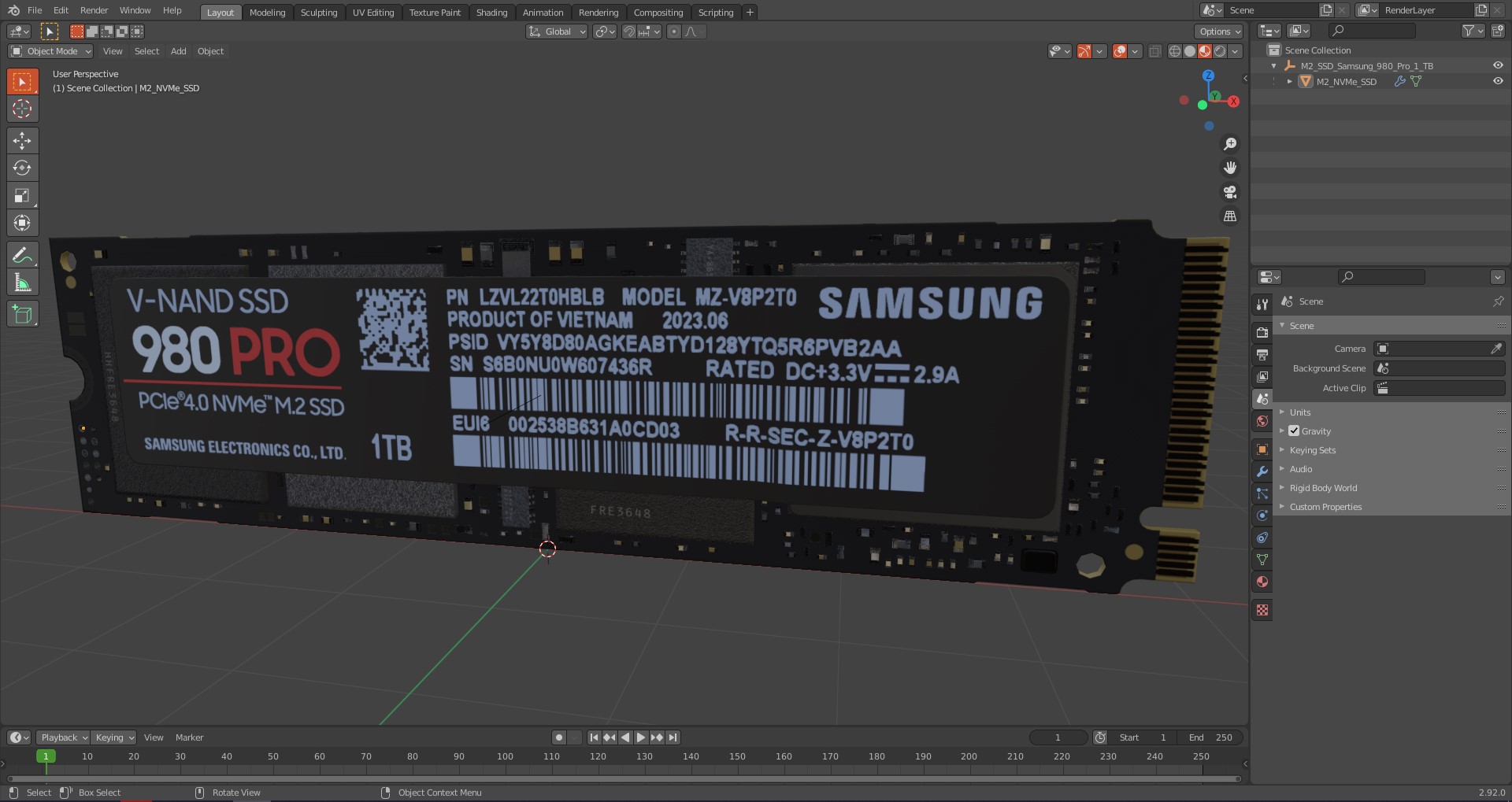This screenshot has height=802, width=1512.
Task: Toggle viewport overlays button
Action: tap(1120, 51)
